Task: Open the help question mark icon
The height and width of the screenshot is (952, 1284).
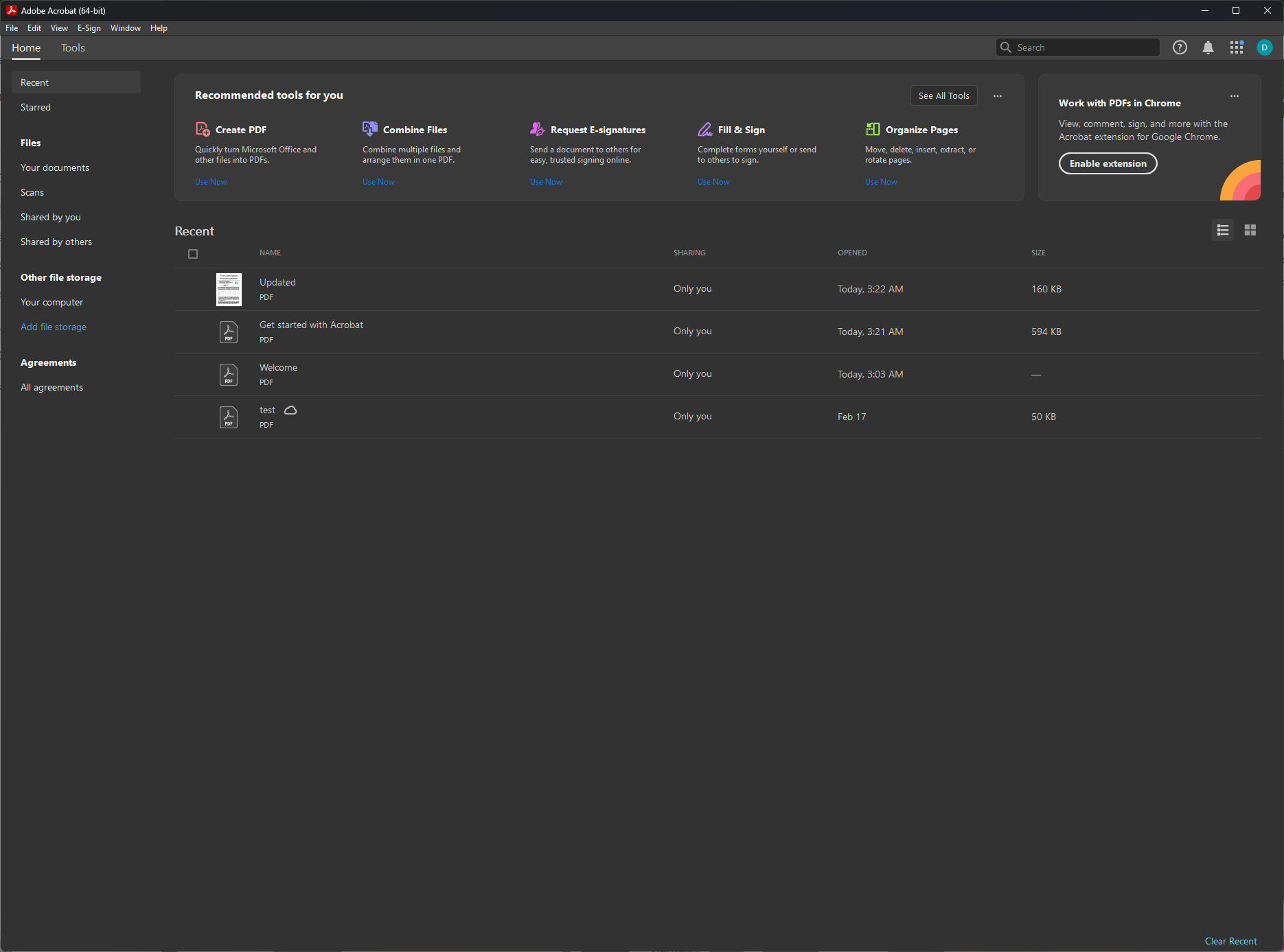Action: [x=1180, y=47]
